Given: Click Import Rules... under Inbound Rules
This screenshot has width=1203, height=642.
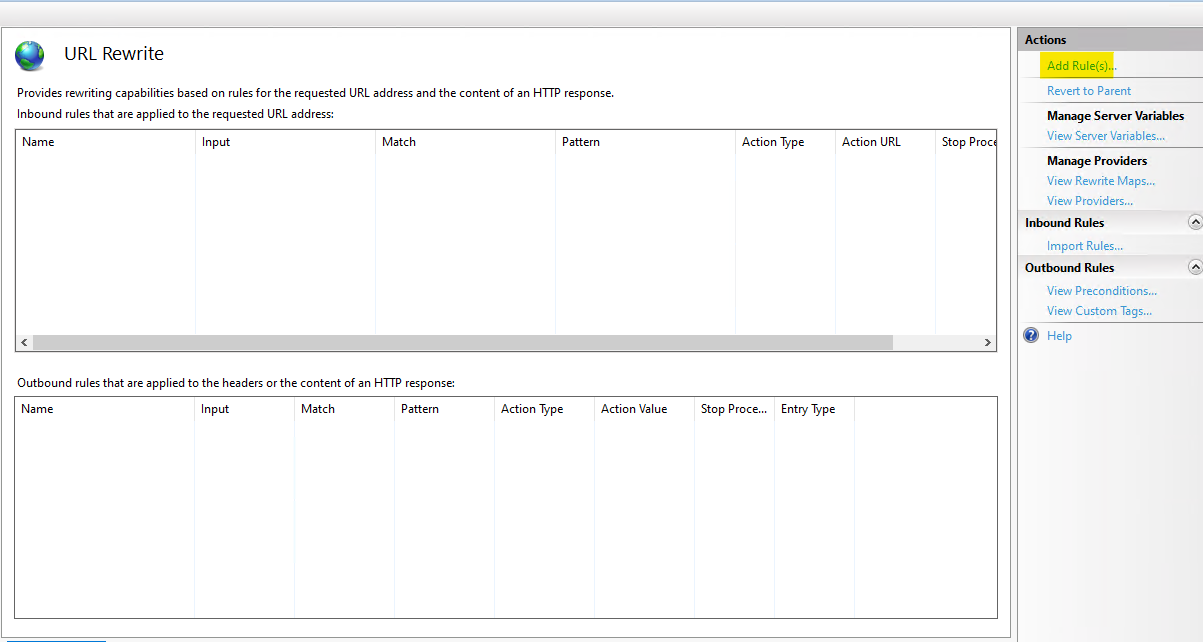Looking at the screenshot, I should pos(1085,246).
